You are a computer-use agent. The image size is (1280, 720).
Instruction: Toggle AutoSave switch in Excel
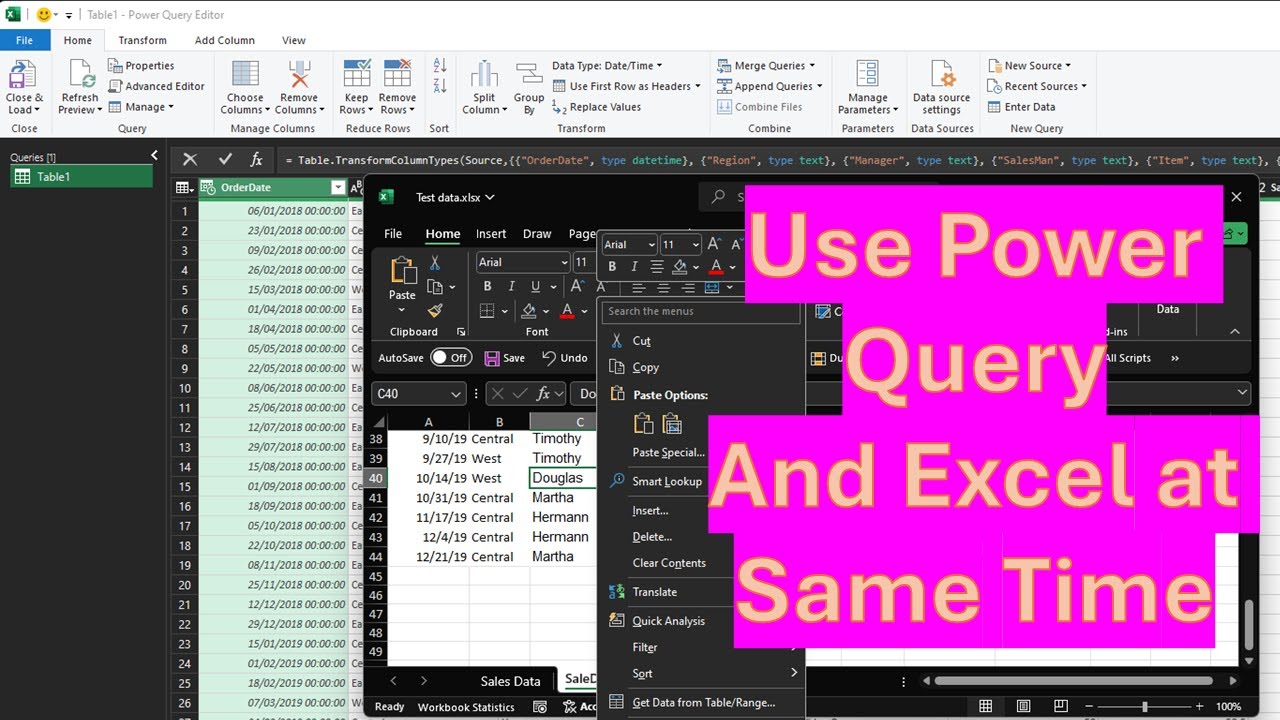coord(450,358)
